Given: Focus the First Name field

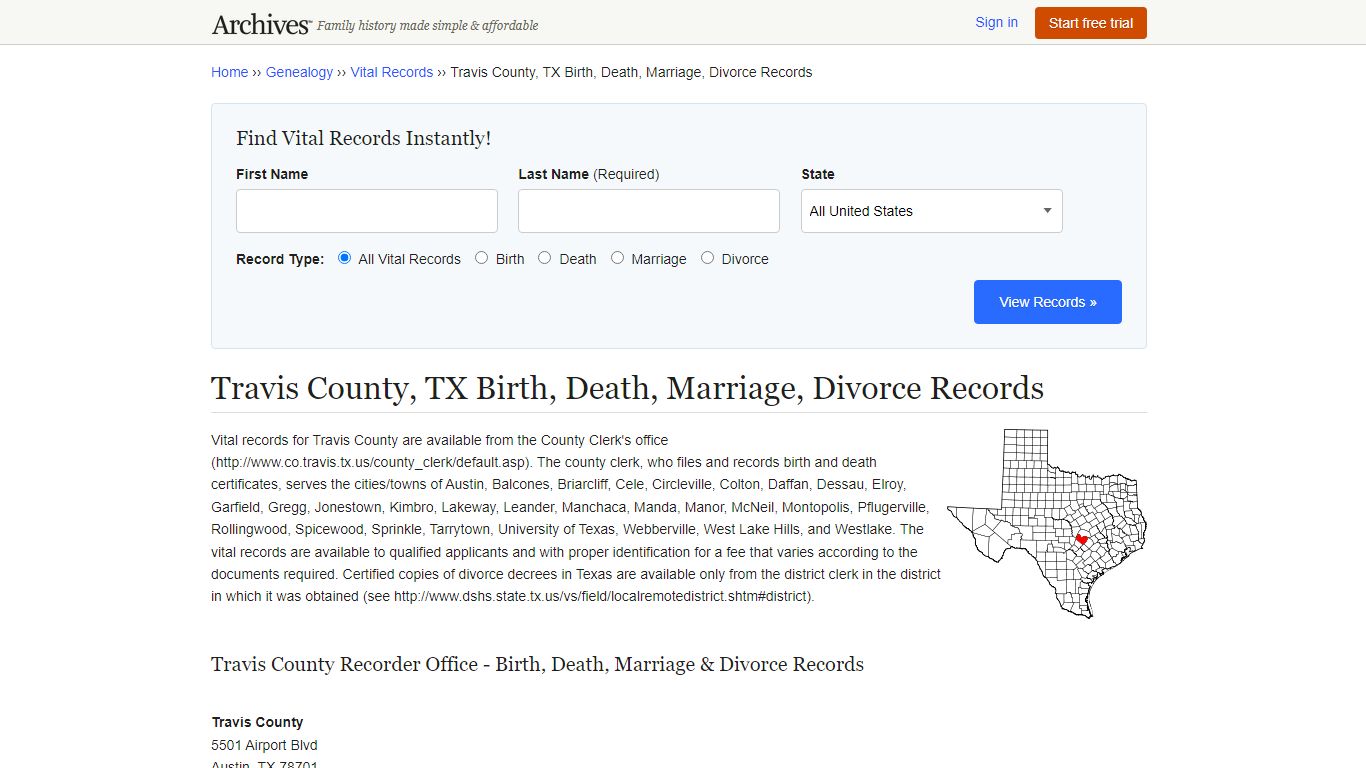Looking at the screenshot, I should coord(367,211).
